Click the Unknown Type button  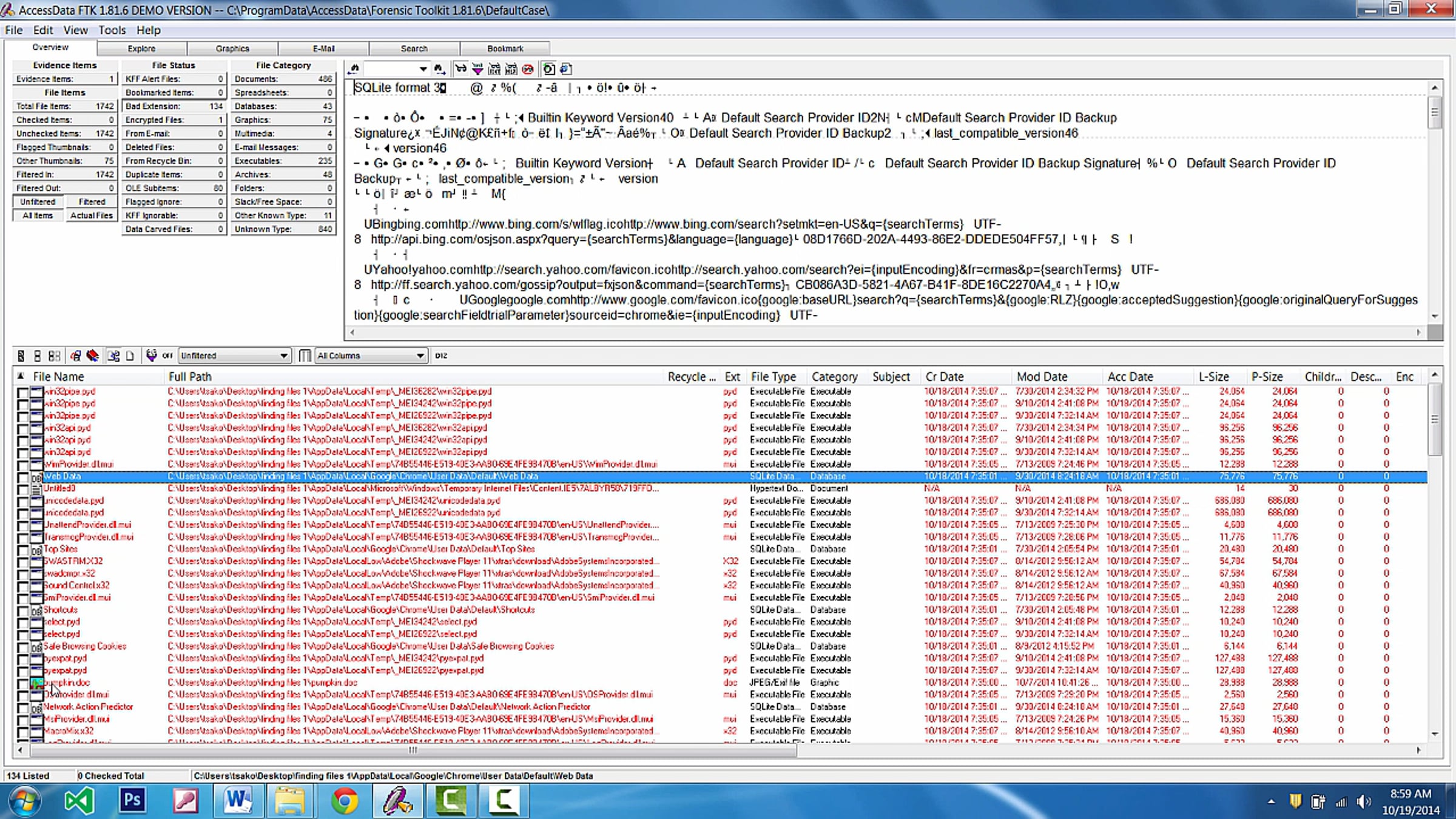(283, 229)
